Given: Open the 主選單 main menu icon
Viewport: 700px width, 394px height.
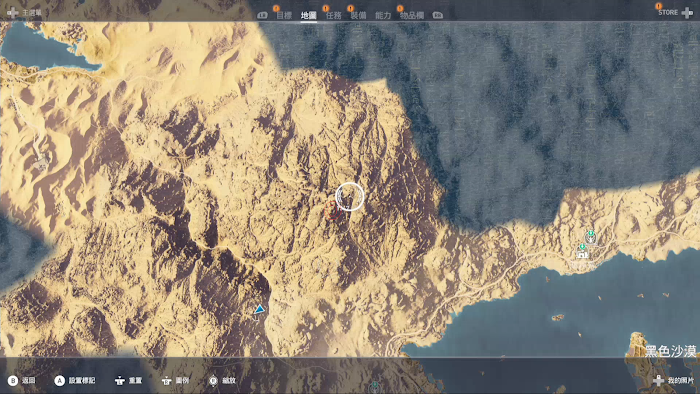Looking at the screenshot, I should pyautogui.click(x=12, y=12).
